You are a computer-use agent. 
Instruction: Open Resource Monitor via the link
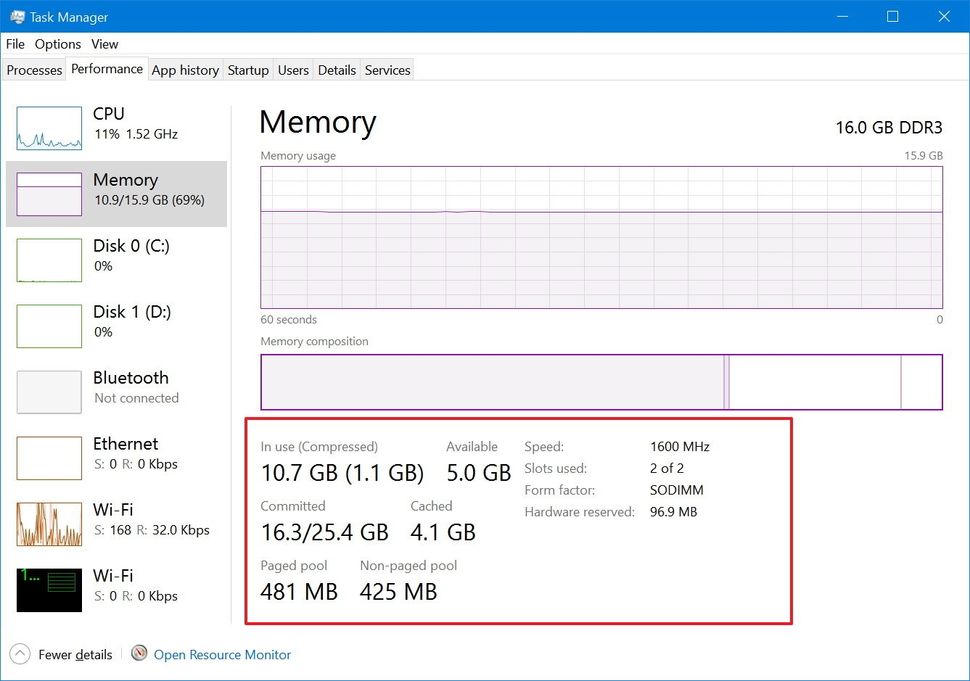click(222, 654)
